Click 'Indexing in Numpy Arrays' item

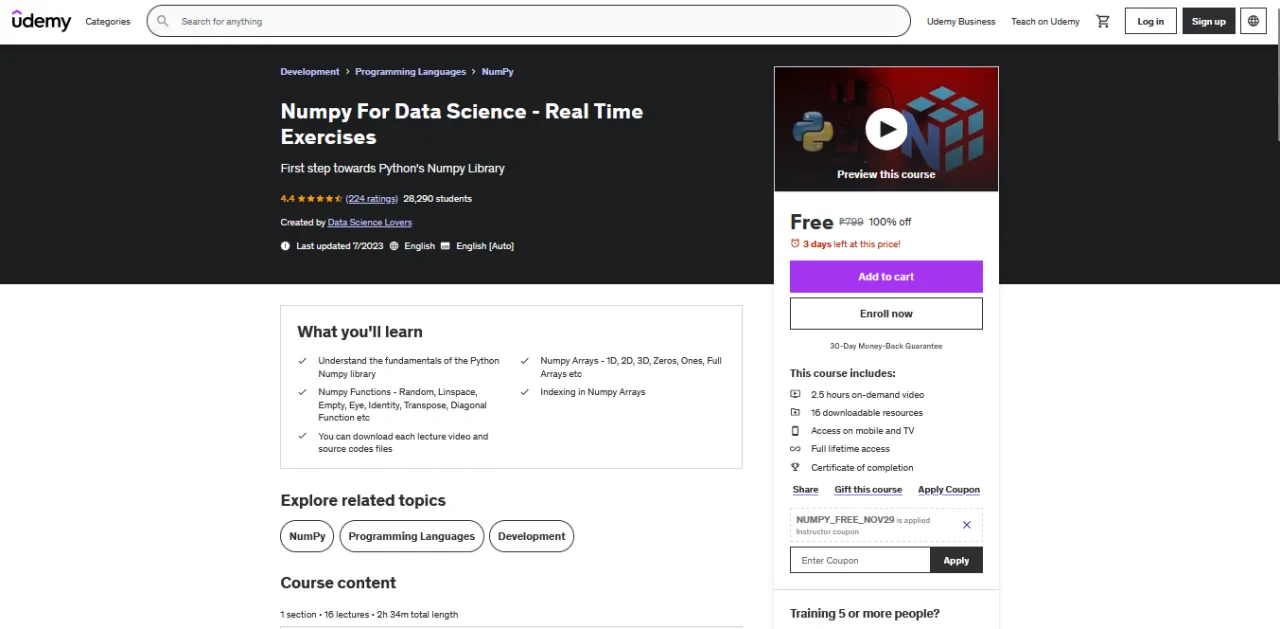[593, 392]
